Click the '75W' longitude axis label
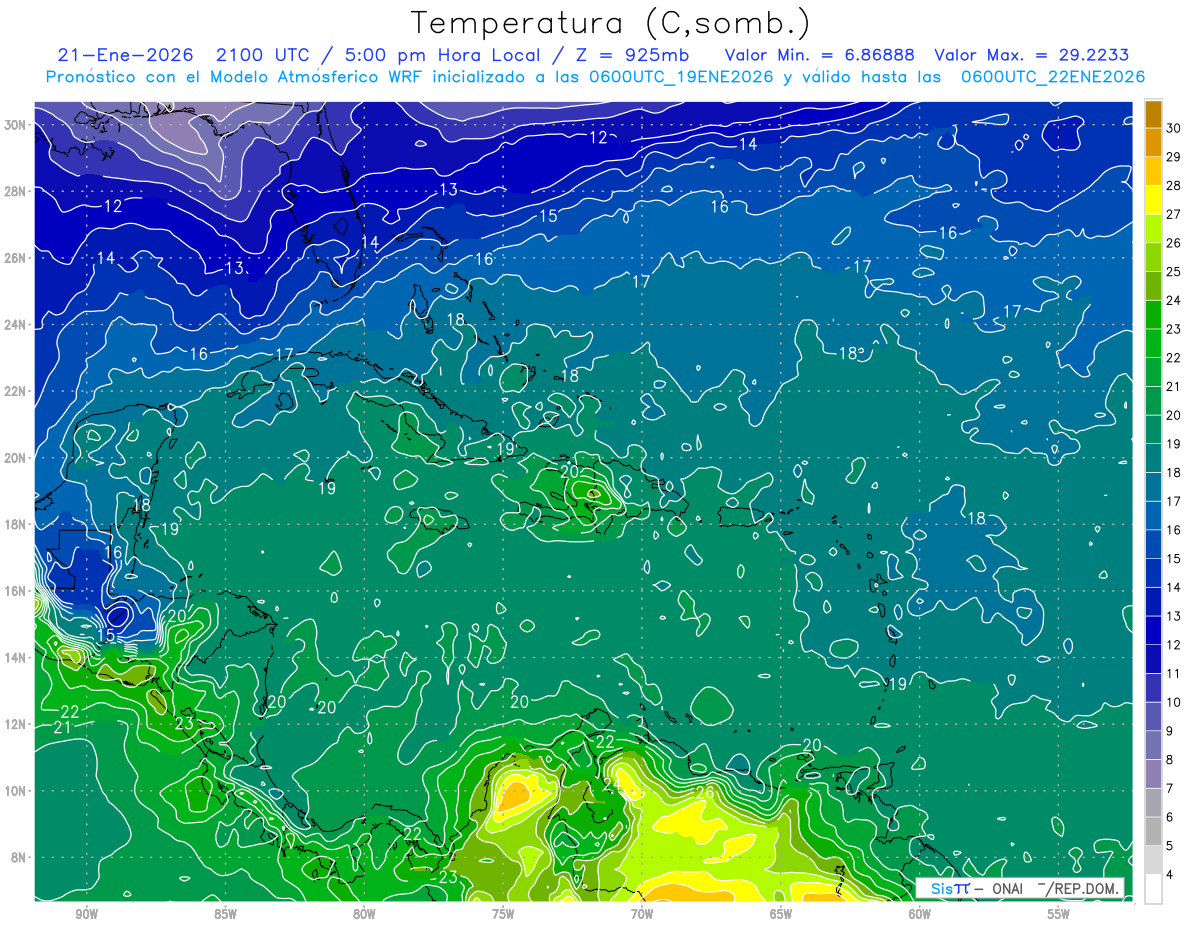1200x927 pixels. pos(503,914)
